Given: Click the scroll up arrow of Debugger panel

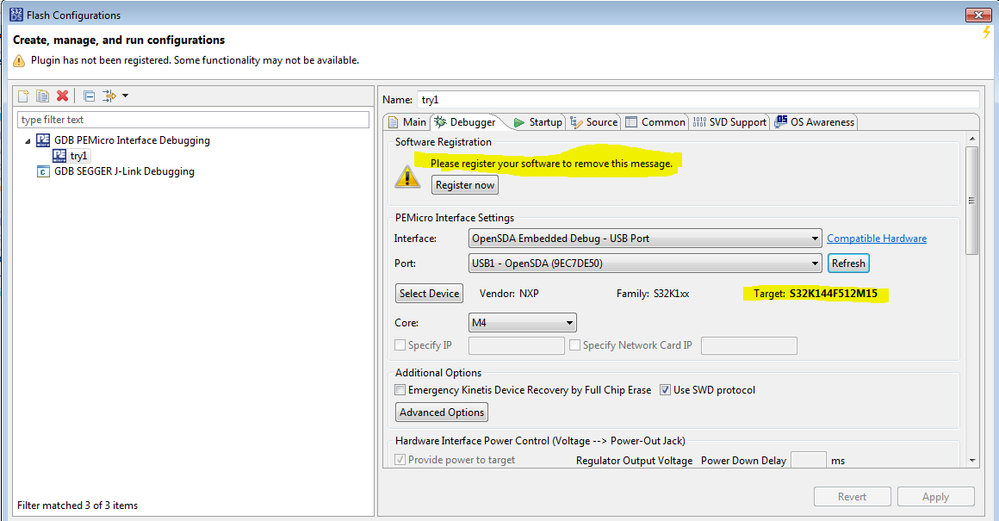Looking at the screenshot, I should click(972, 138).
